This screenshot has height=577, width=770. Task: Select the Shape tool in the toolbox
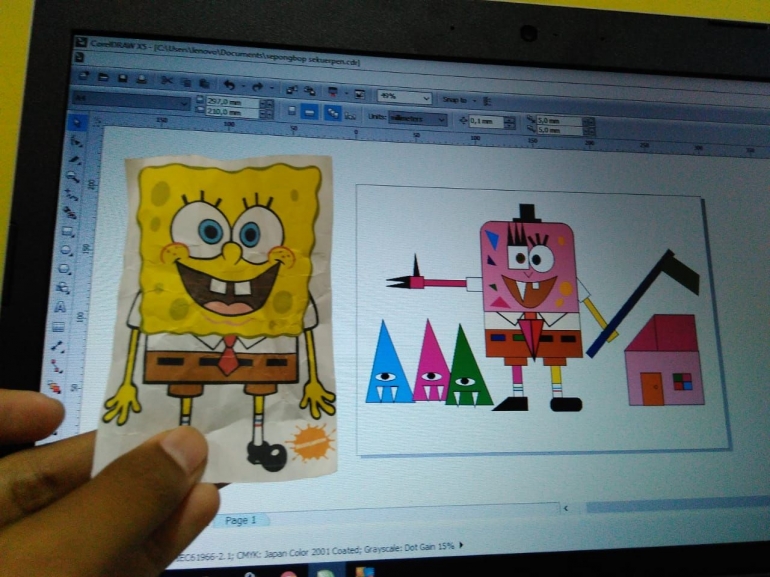coord(77,141)
